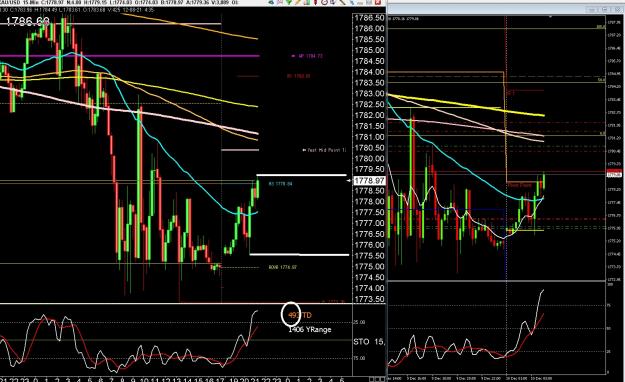Click the 1786.50 price axis label
This screenshot has height=382, width=625.
[x=369, y=18]
